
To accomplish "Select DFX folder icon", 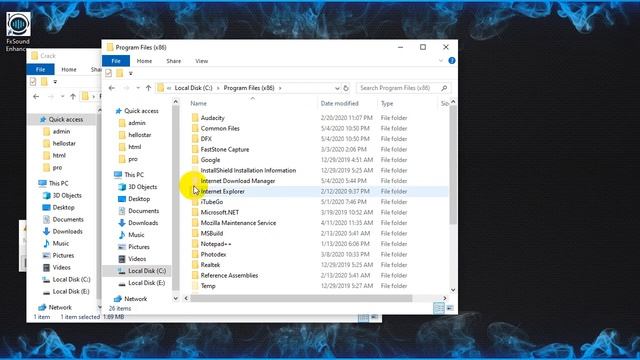I will click(195, 139).
